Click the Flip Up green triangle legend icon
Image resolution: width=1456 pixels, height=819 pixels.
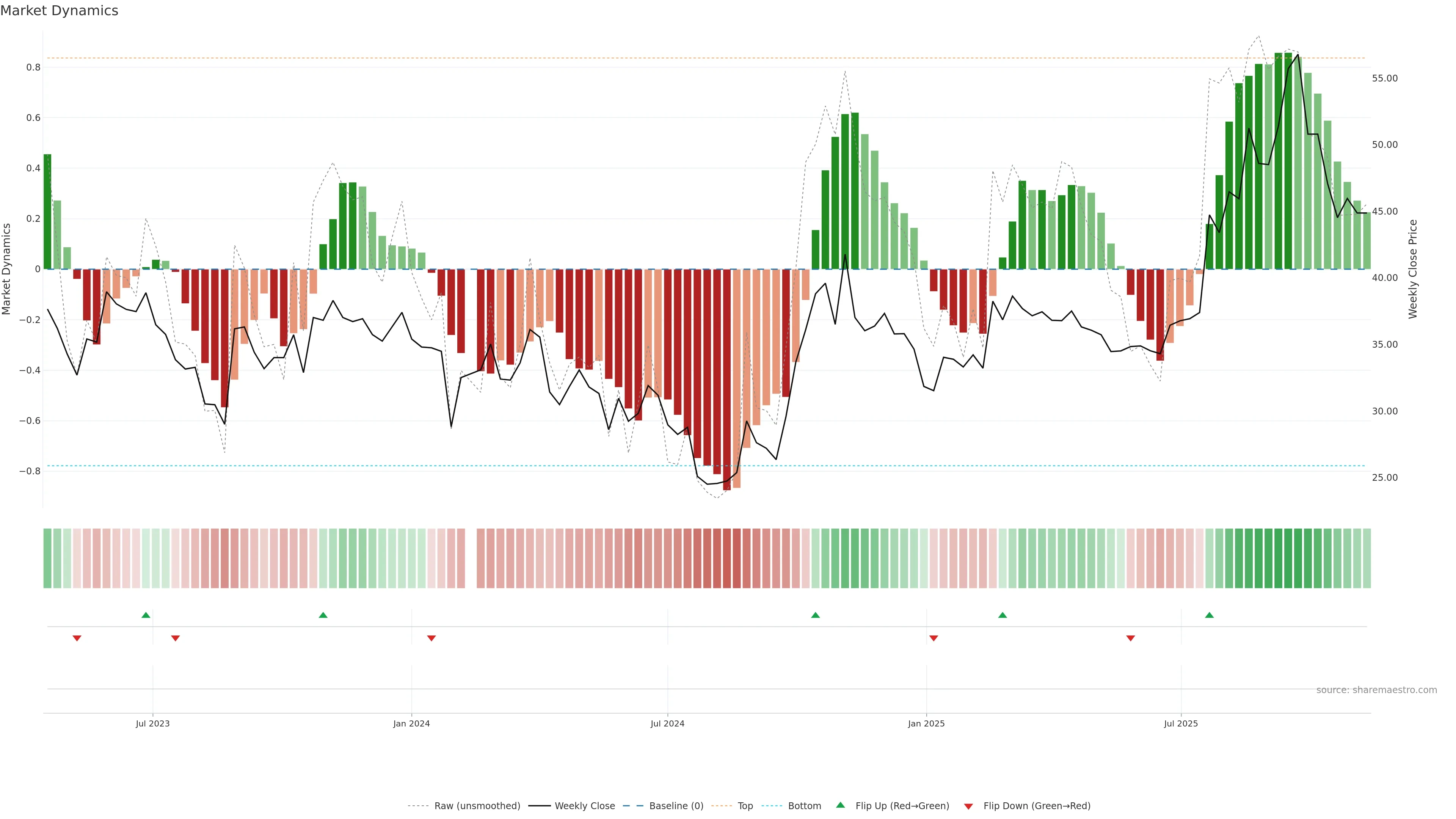pos(840,805)
